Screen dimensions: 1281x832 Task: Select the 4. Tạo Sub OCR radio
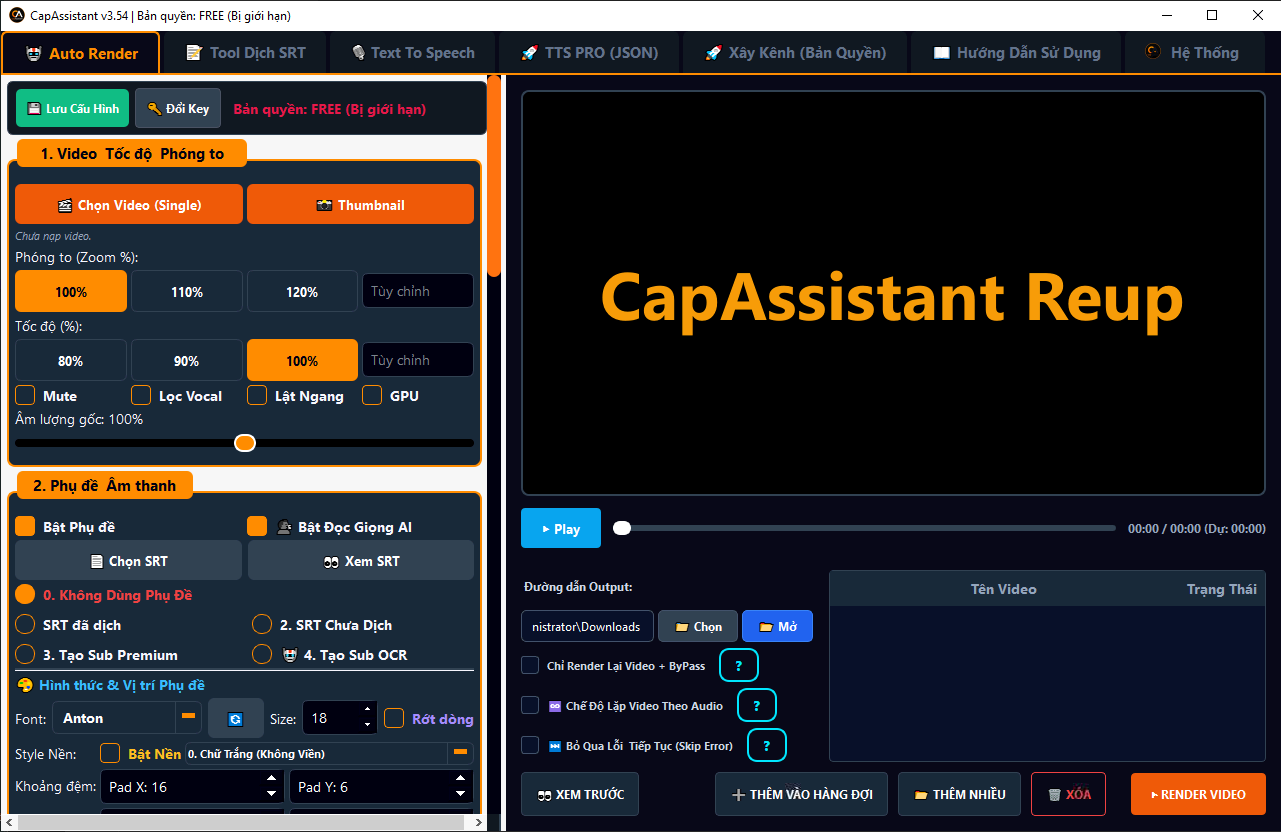click(x=262, y=654)
